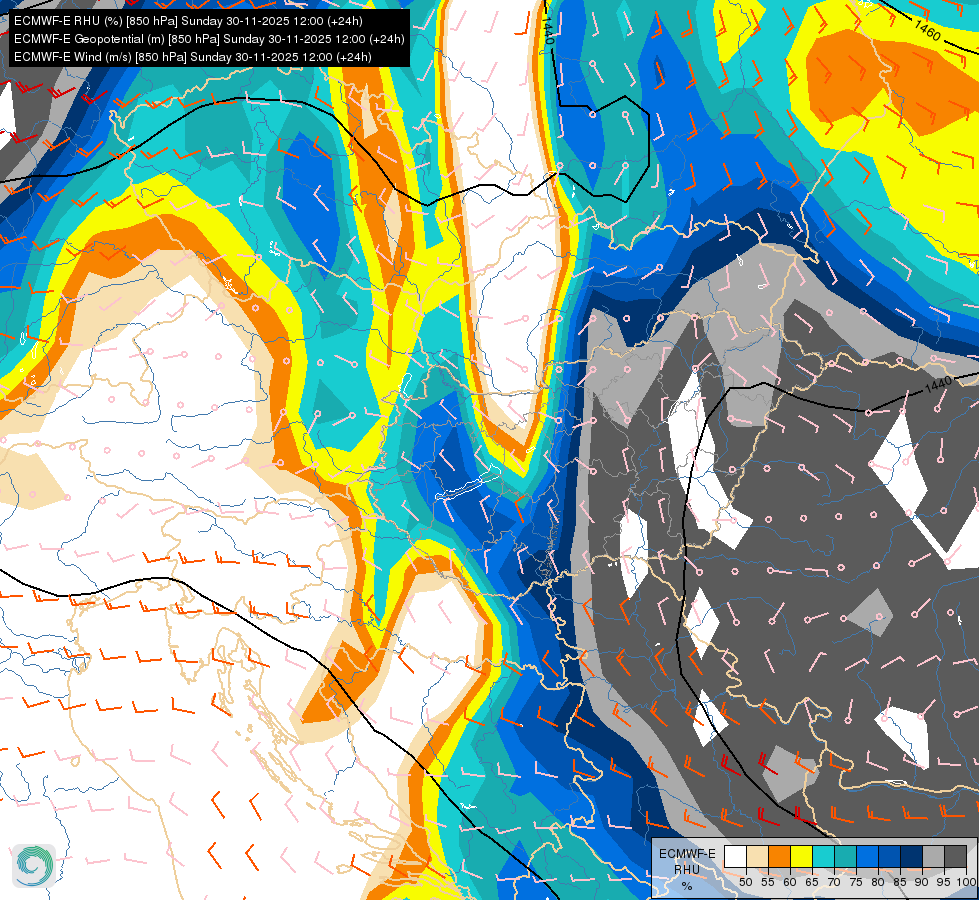Select the ECMWF-E Geopotential (m) title line
The height and width of the screenshot is (900, 979).
click(x=209, y=39)
